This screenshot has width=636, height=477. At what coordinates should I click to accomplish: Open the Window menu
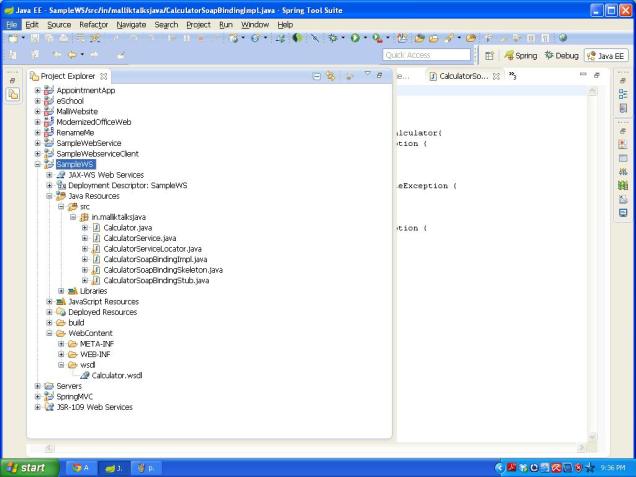coord(255,25)
